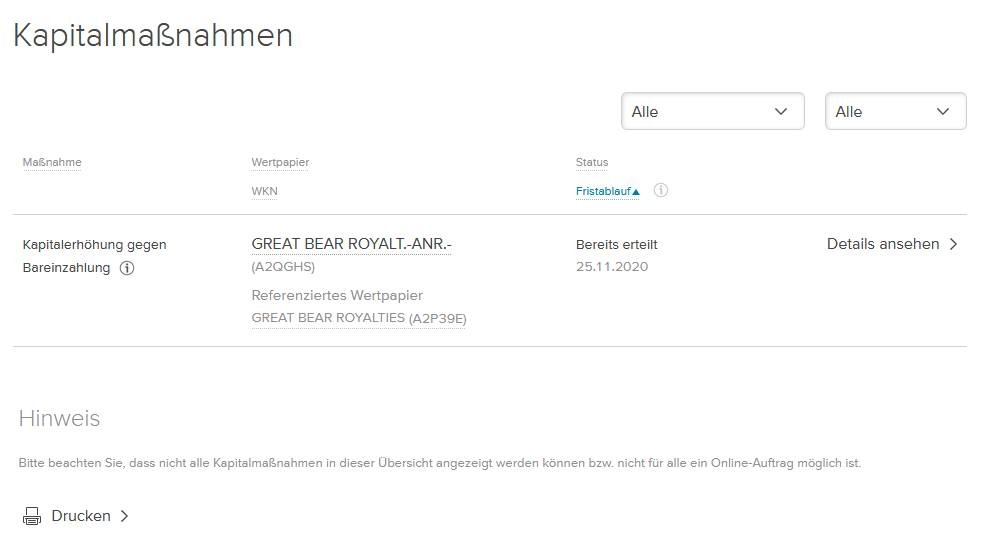Click the WKN column header
990x548 pixels.
tap(264, 191)
